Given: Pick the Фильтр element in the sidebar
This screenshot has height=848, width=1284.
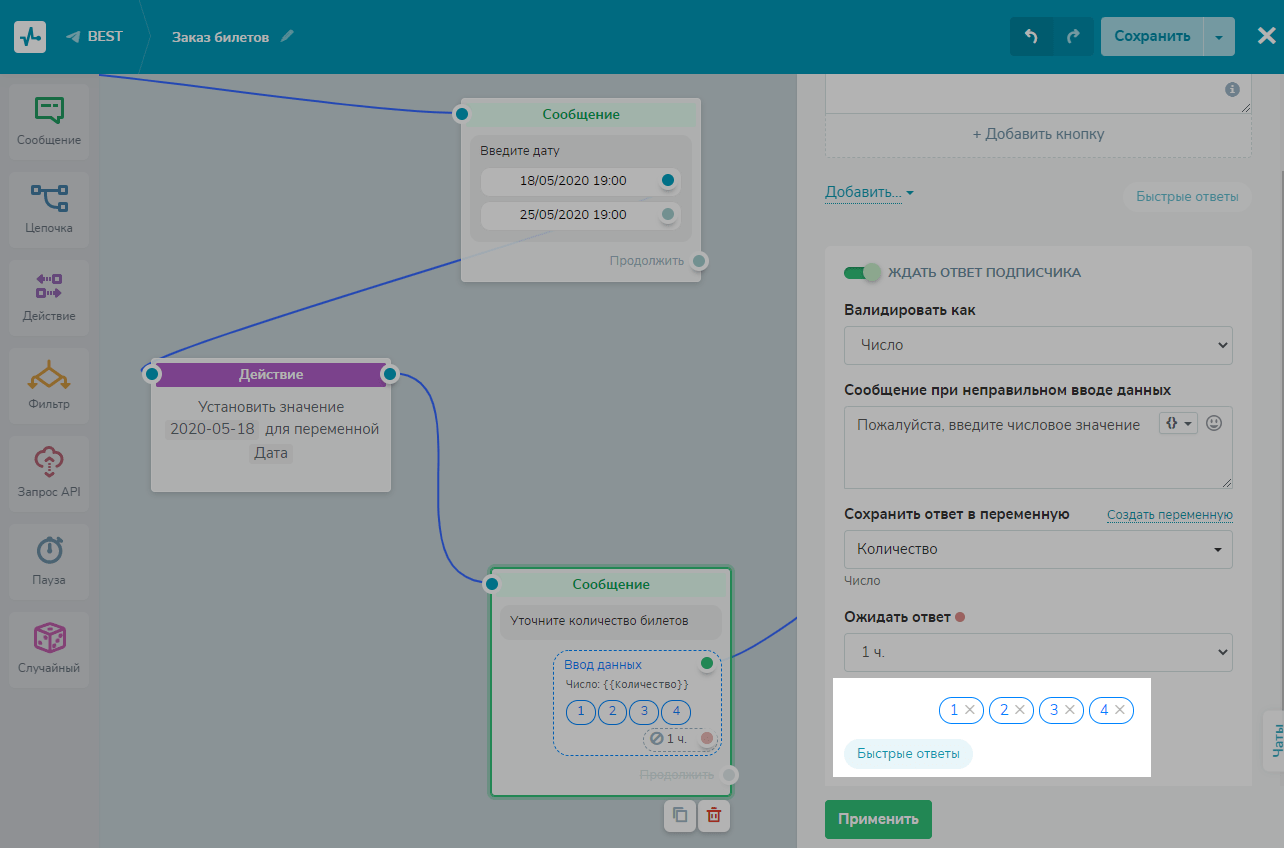Looking at the screenshot, I should pos(49,386).
